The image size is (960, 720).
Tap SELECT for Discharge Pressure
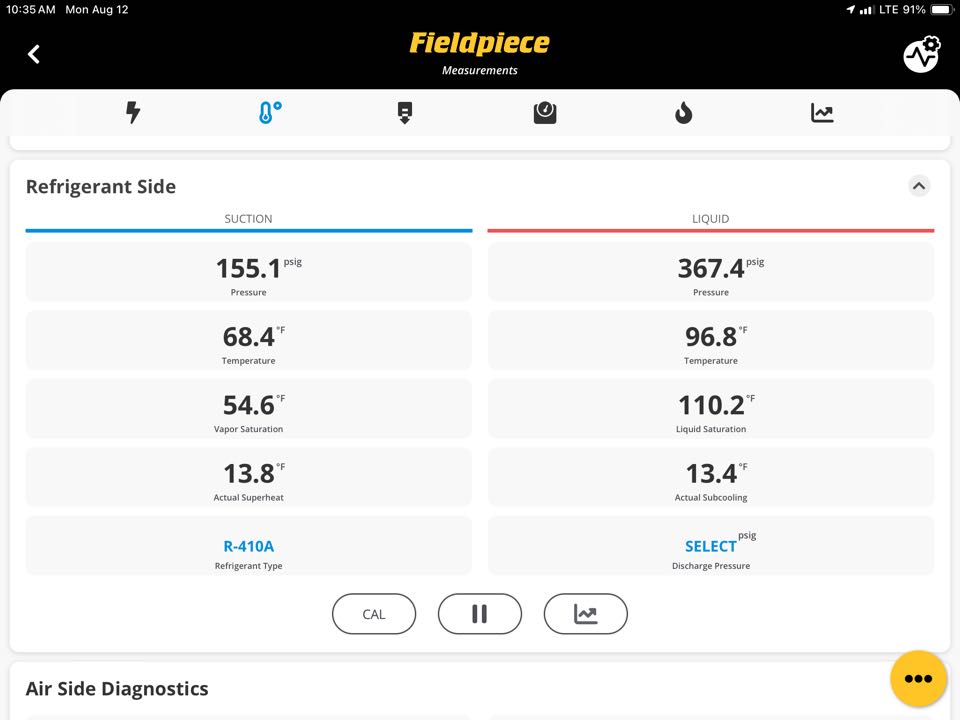[711, 546]
